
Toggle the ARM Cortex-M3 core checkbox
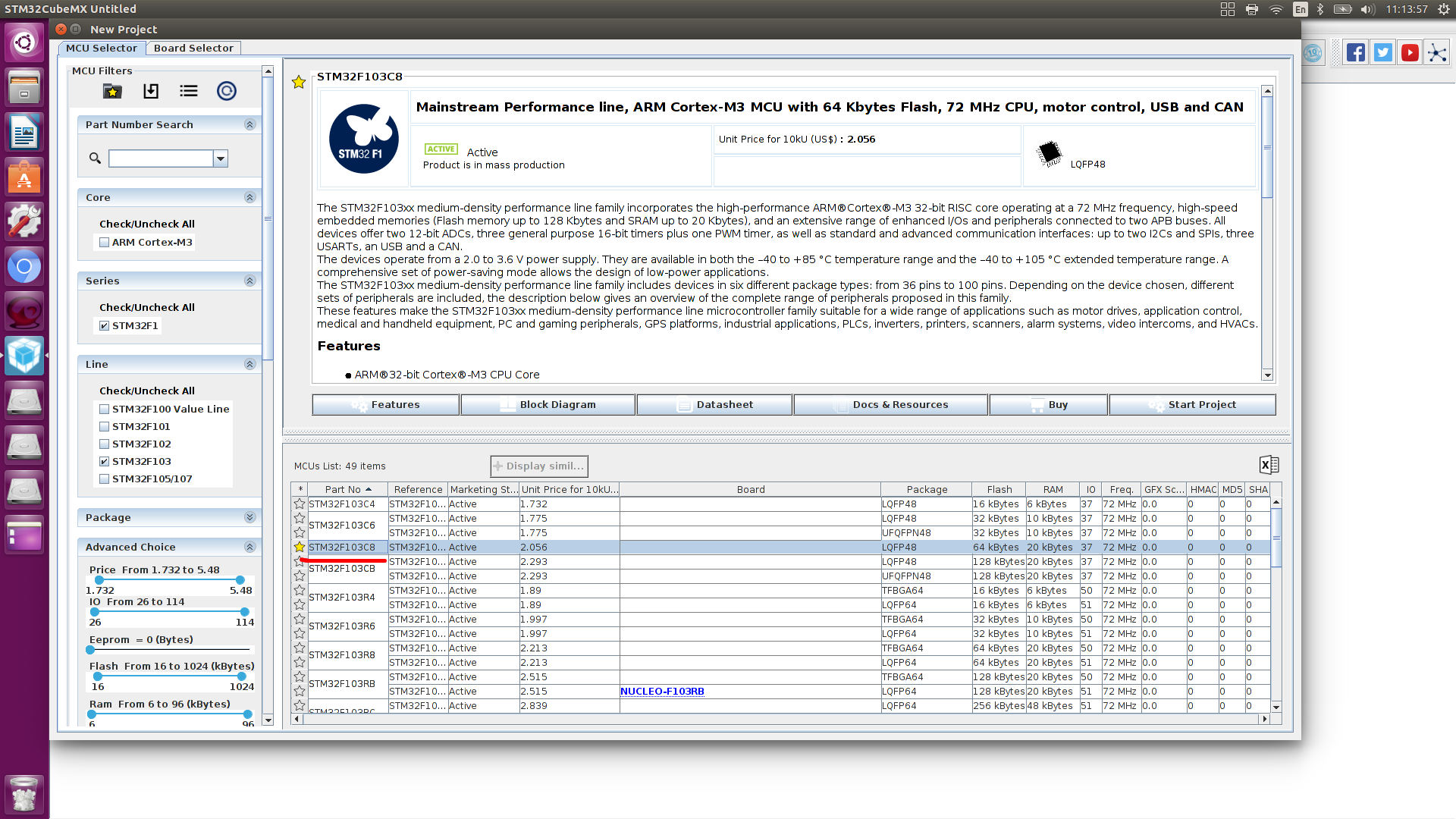pyautogui.click(x=105, y=242)
